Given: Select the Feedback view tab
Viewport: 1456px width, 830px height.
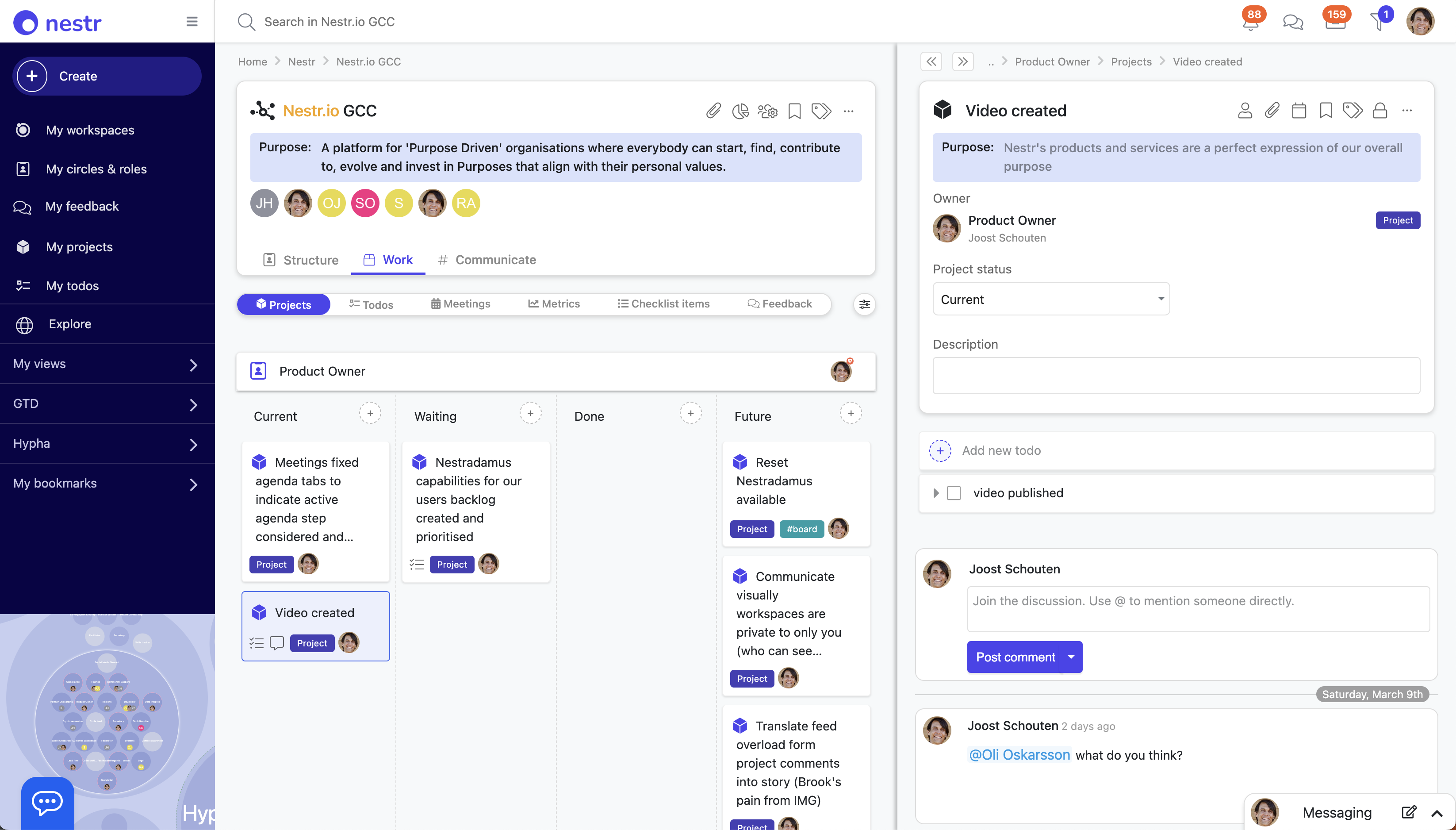Looking at the screenshot, I should pos(780,304).
